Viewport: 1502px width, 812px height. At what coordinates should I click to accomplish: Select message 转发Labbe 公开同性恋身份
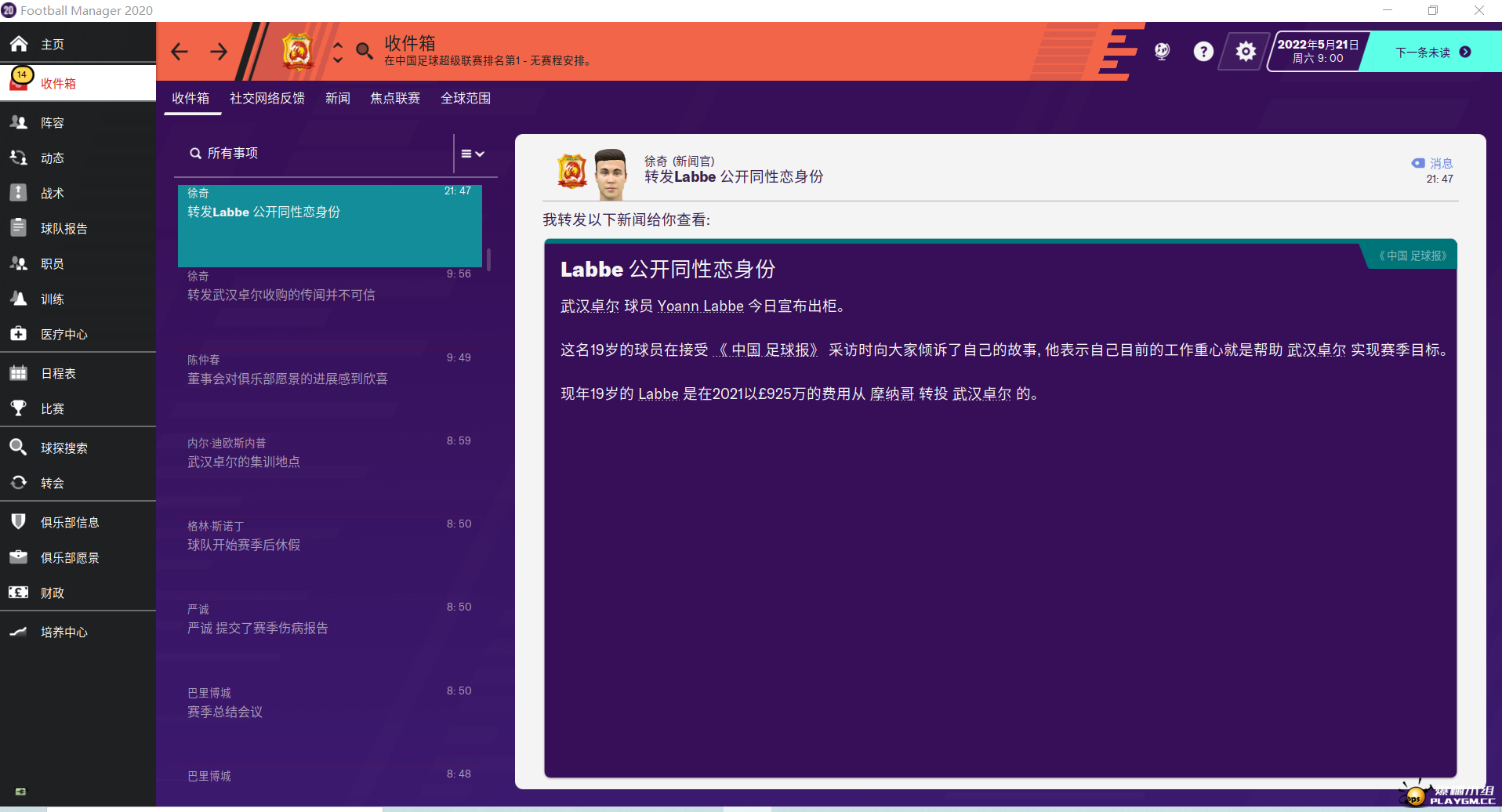[330, 226]
